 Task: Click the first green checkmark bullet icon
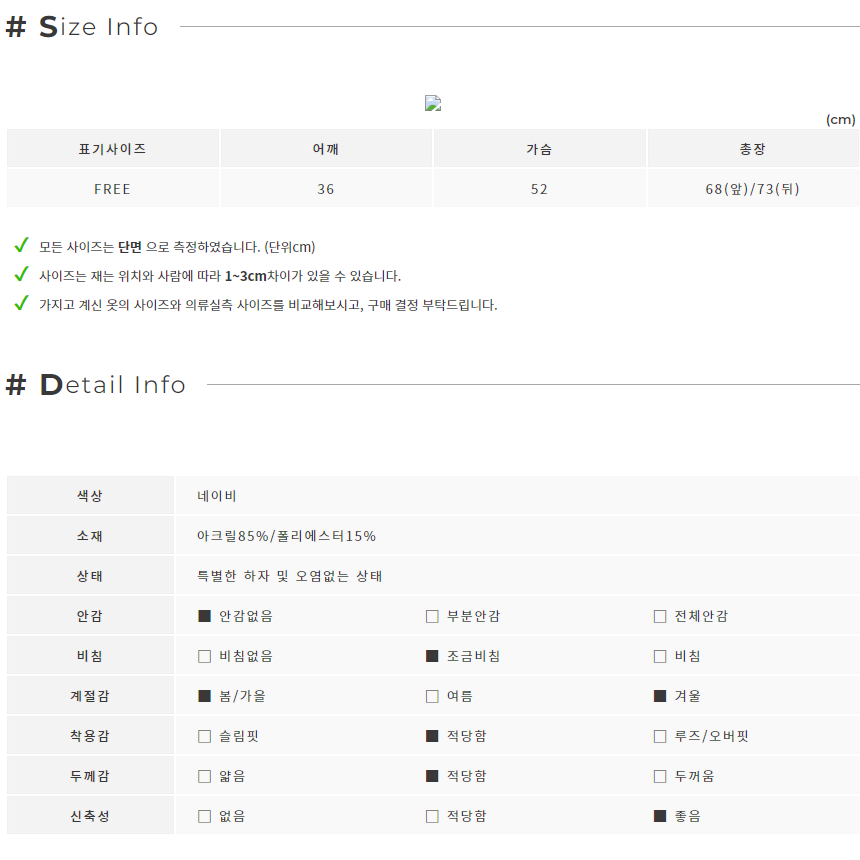point(21,245)
